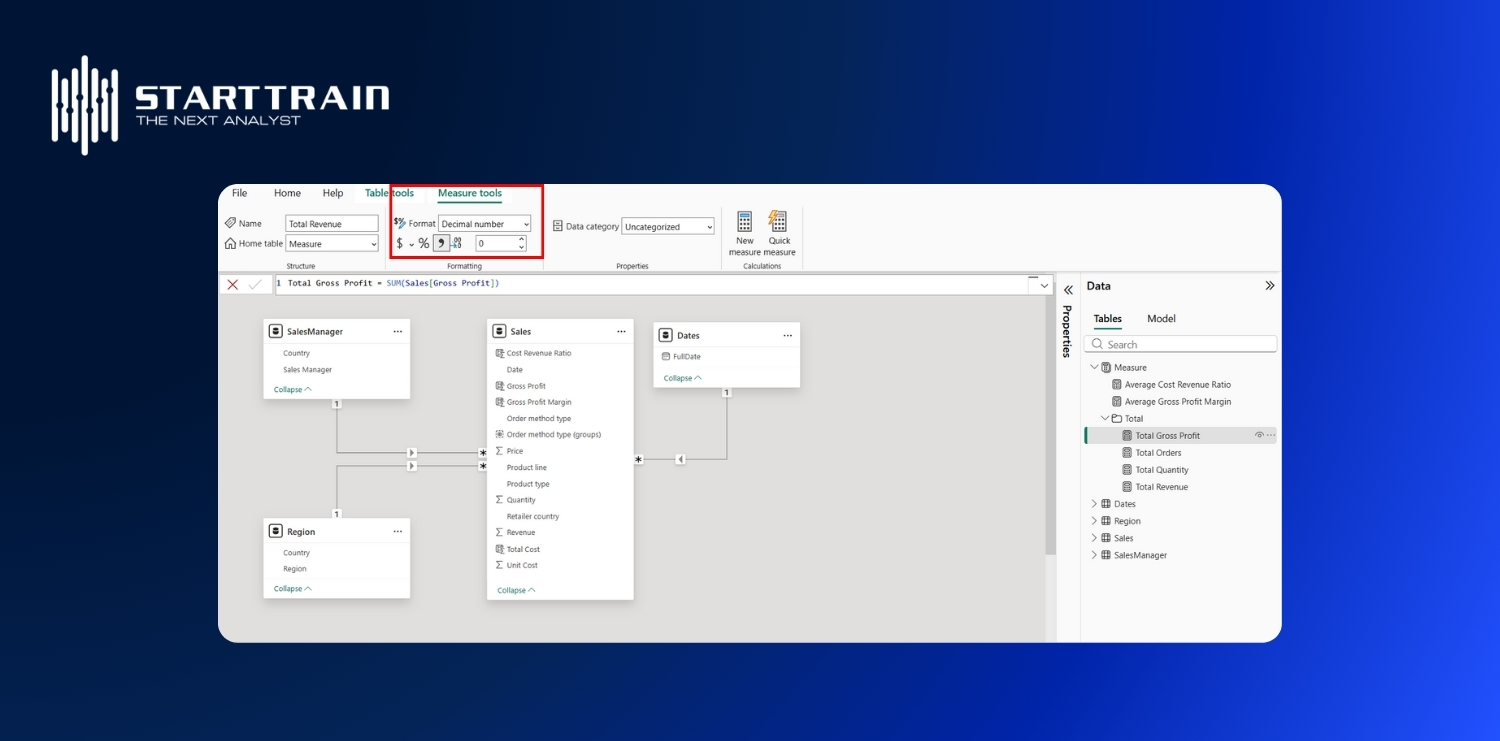Open the Dates table options ellipsis menu

click(786, 335)
